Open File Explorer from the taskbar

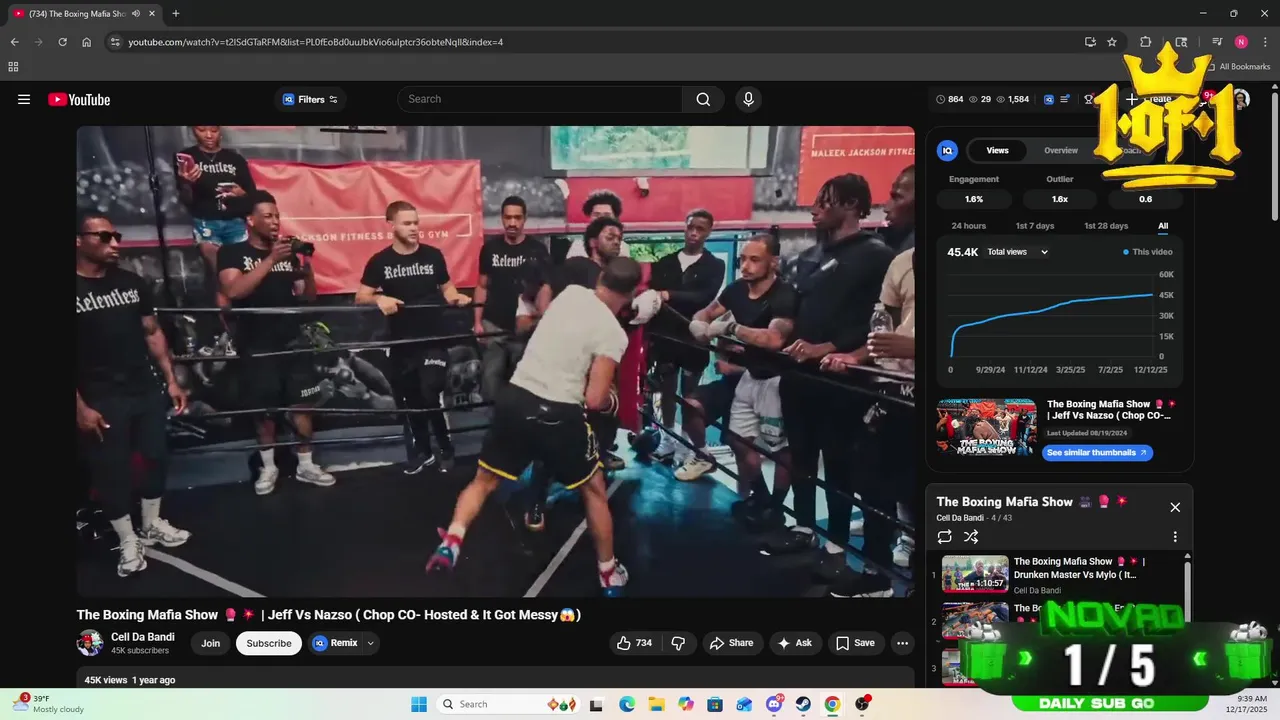[656, 704]
